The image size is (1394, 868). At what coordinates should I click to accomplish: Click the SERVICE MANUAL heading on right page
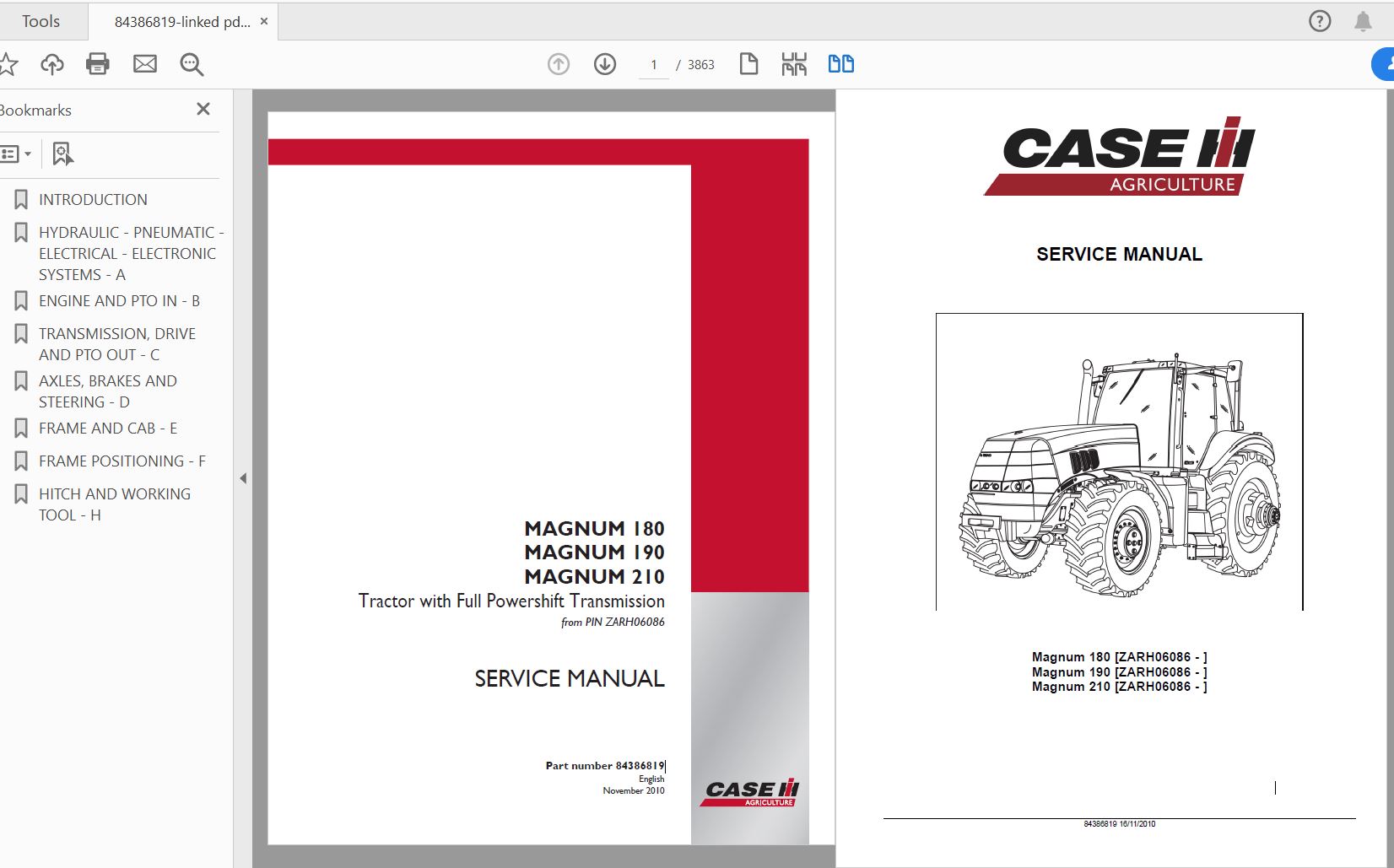[1119, 255]
